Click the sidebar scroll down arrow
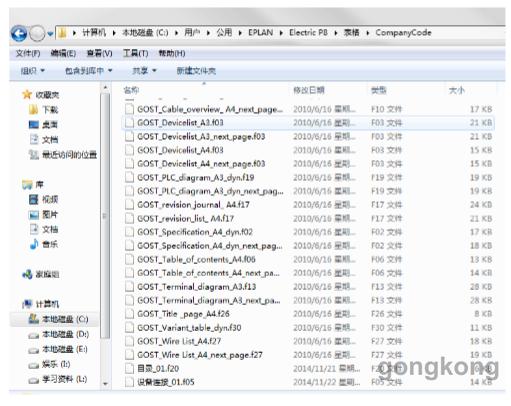The width and height of the screenshot is (511, 406). point(105,384)
